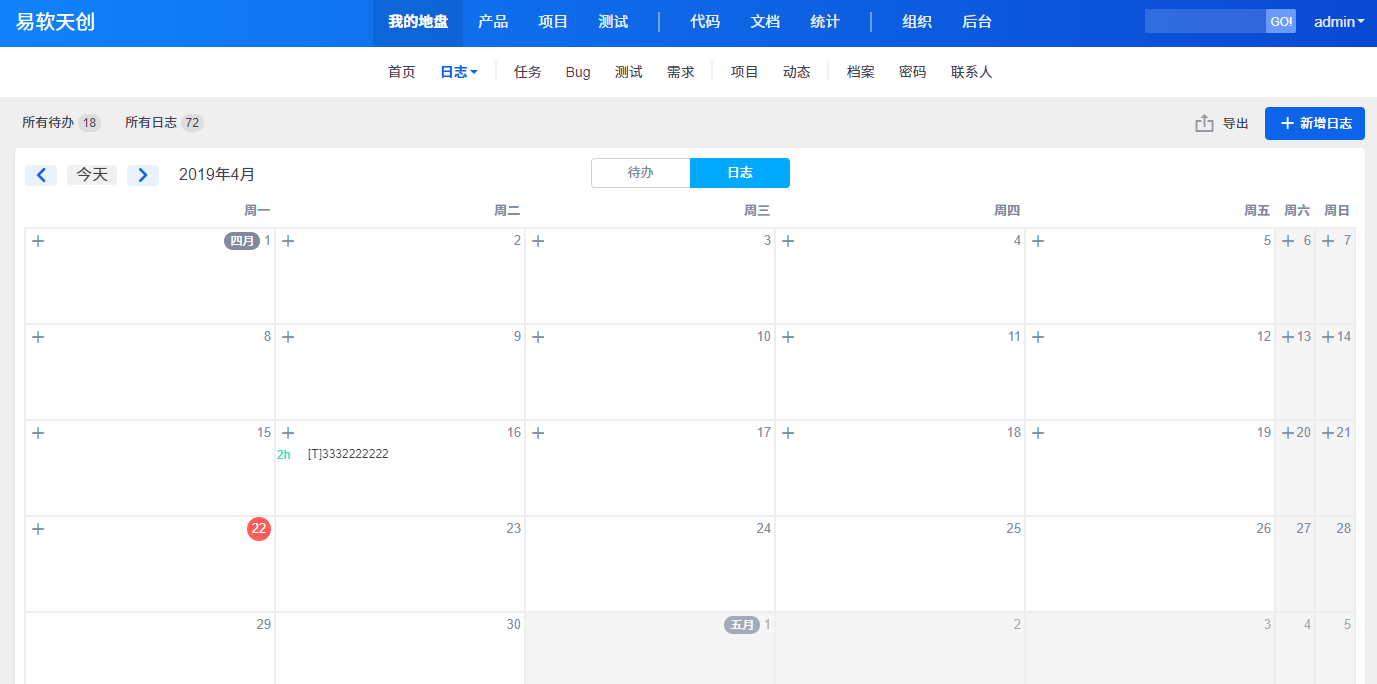Click the GO! search button

tap(1281, 21)
